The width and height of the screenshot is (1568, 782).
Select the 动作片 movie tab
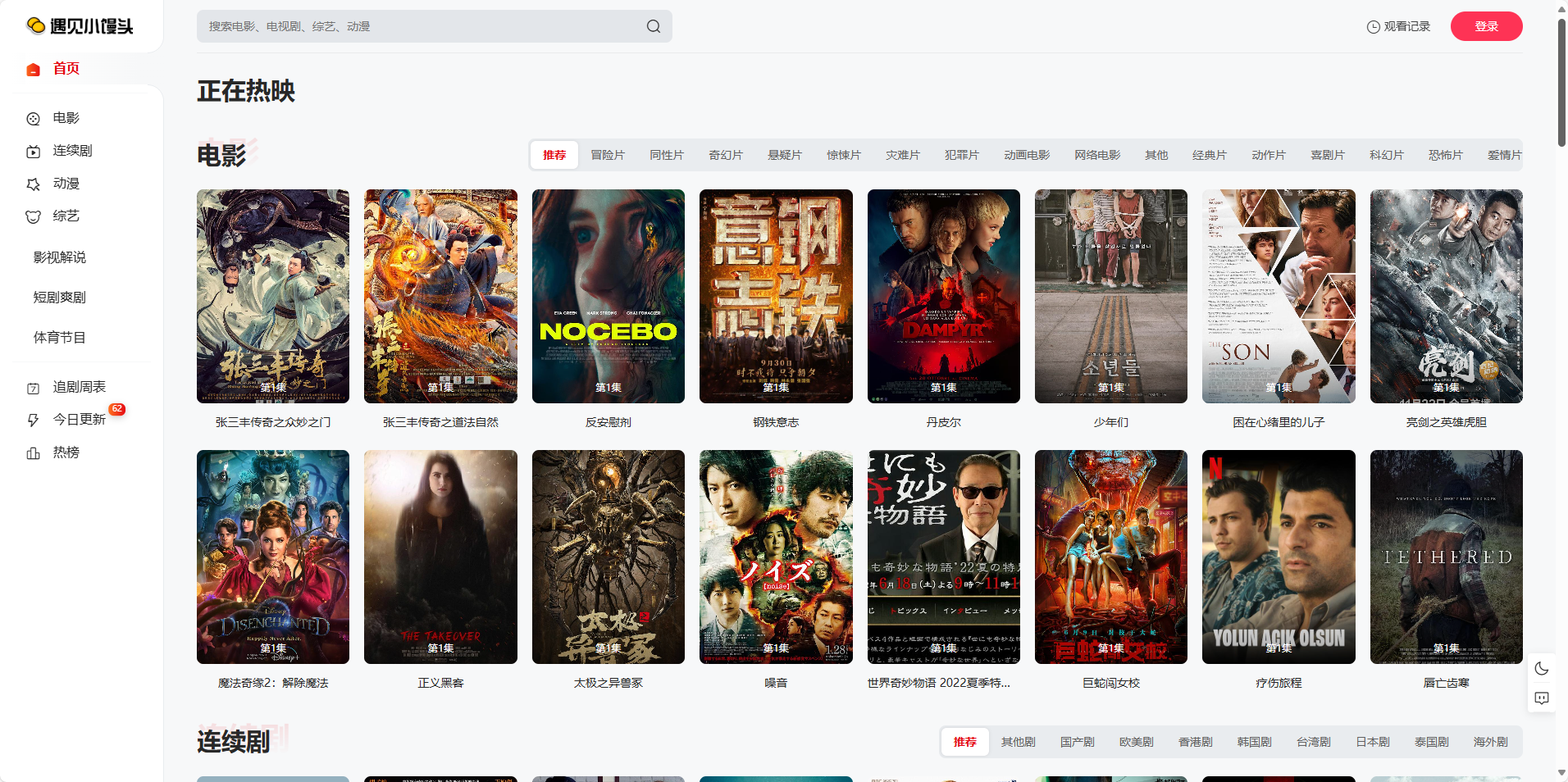click(x=1269, y=155)
